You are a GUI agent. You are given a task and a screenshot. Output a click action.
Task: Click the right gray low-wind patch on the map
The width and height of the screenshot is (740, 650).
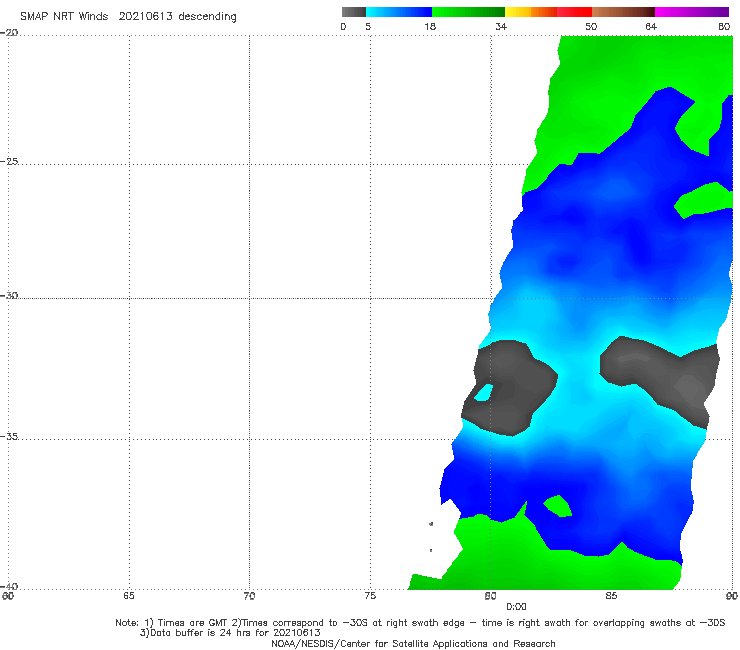pyautogui.click(x=661, y=378)
